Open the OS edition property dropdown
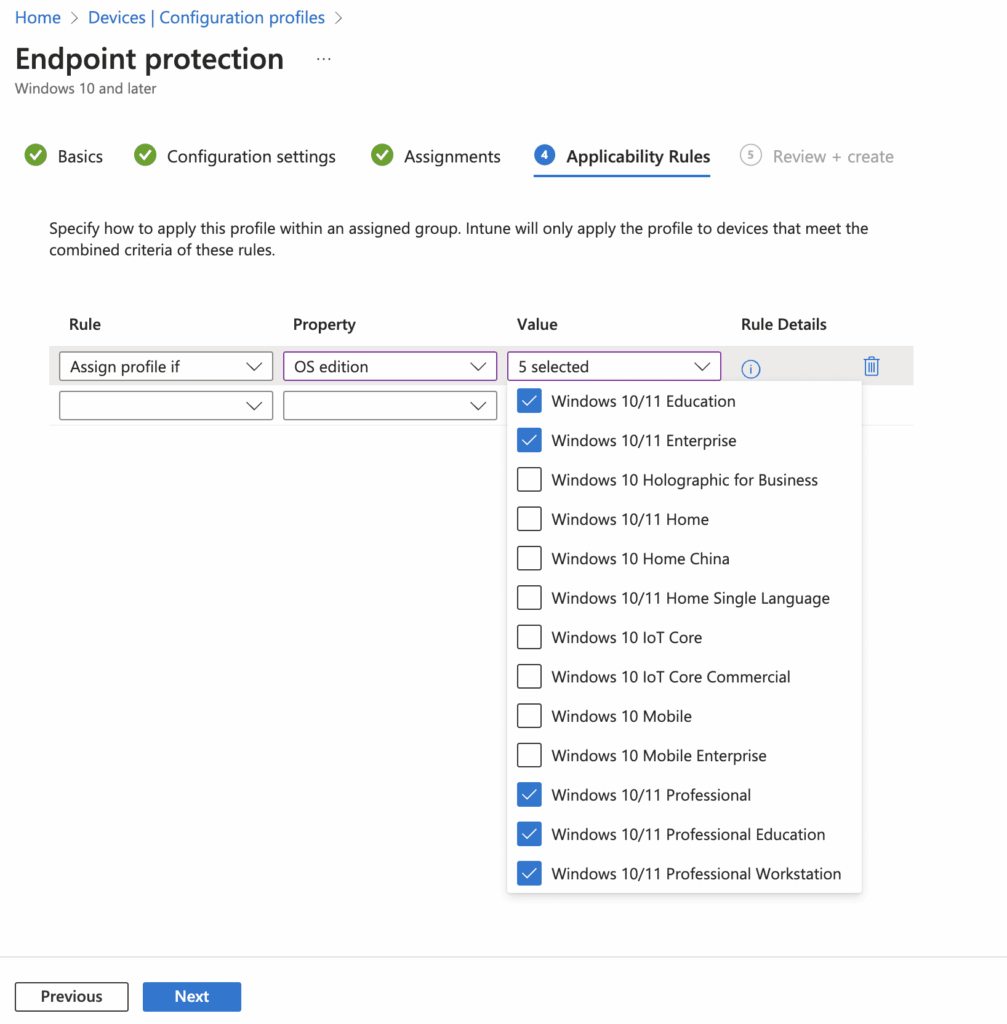 [389, 366]
